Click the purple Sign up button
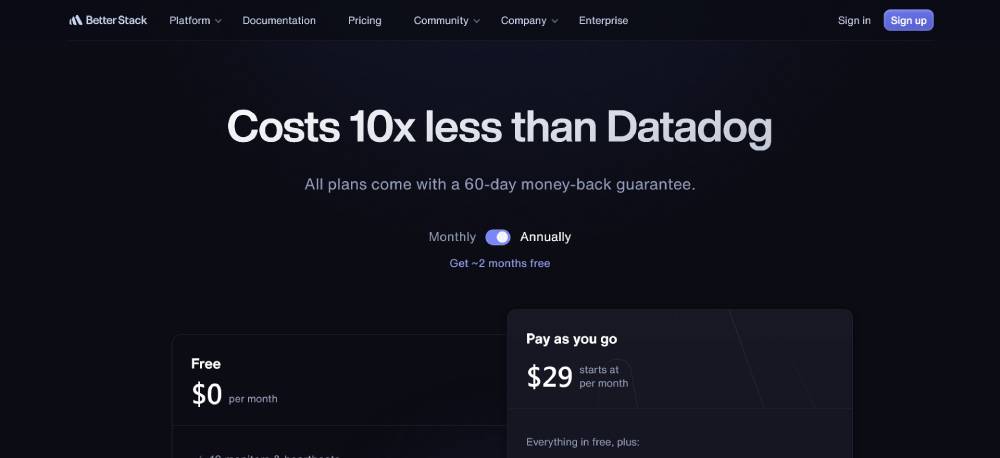Viewport: 1000px width, 458px height. pyautogui.click(x=908, y=20)
